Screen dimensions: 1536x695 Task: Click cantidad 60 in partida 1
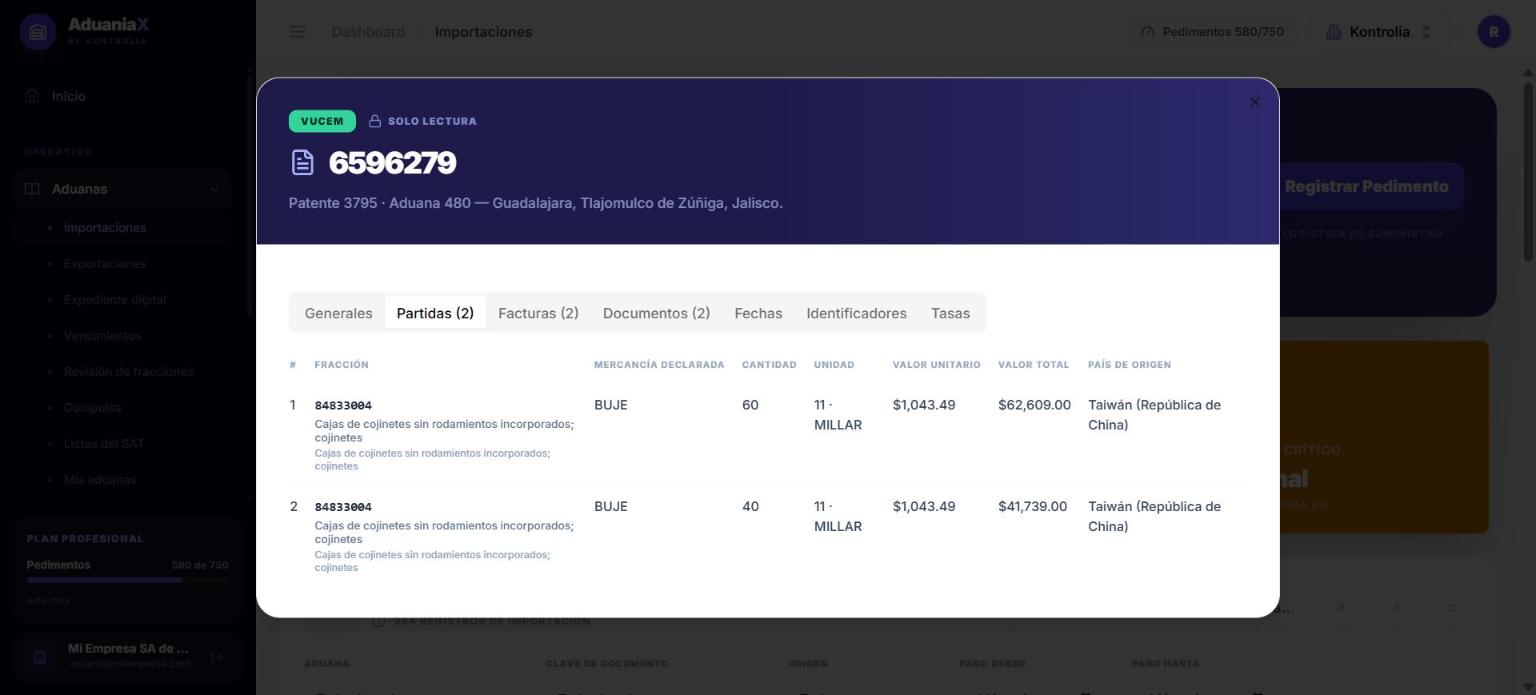[x=750, y=405]
